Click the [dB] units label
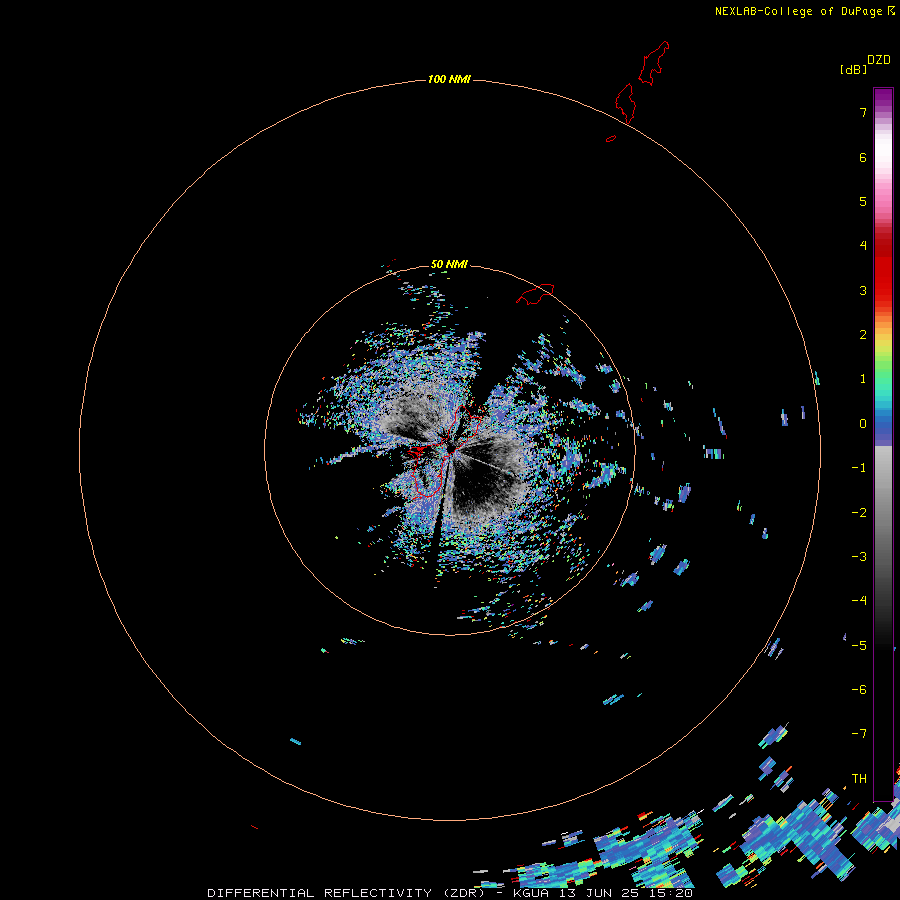Viewport: 900px width, 900px height. click(854, 69)
